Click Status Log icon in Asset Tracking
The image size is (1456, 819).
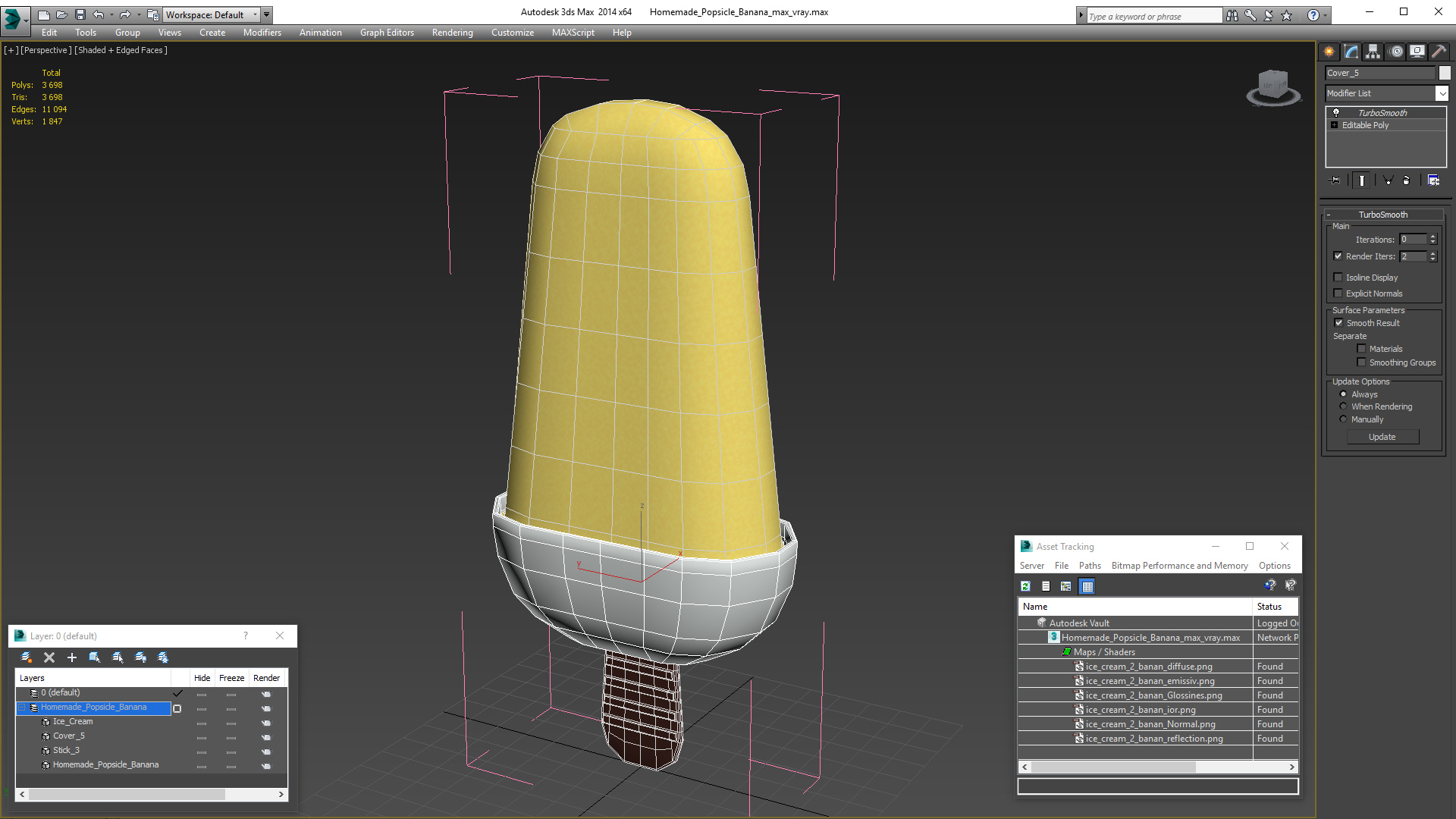tap(1046, 586)
